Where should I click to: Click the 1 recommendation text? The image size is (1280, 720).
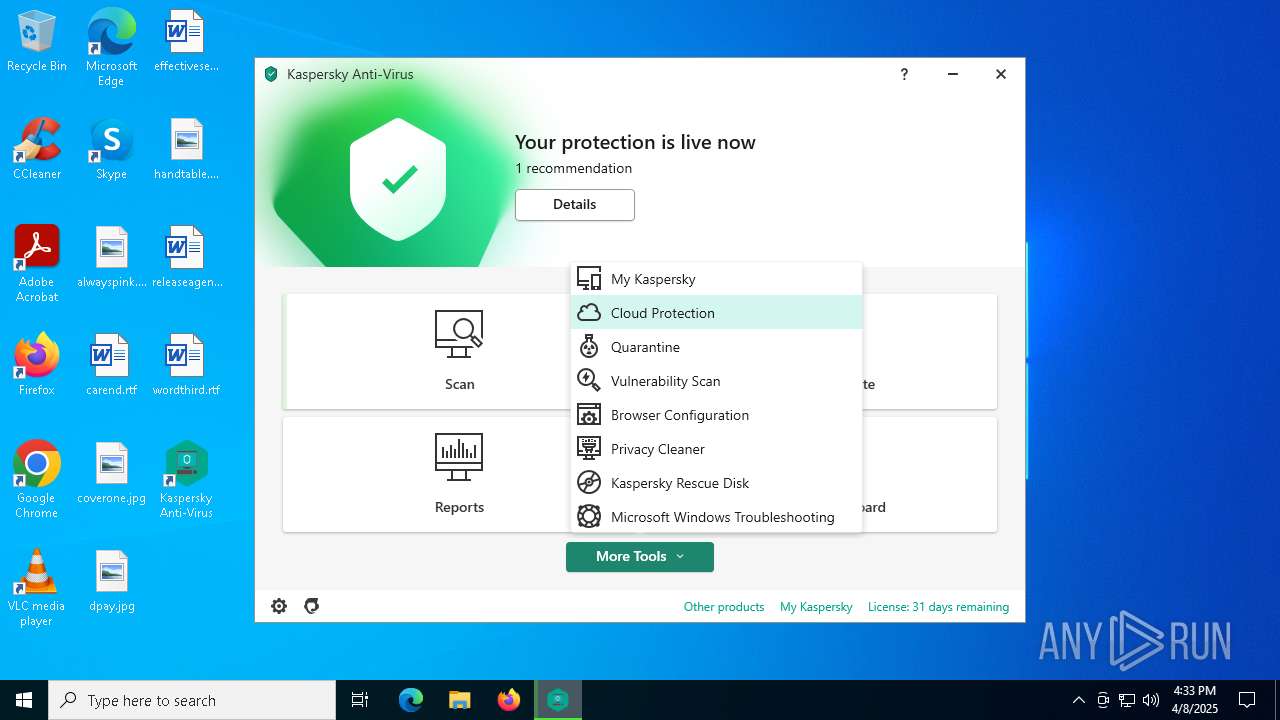574,168
